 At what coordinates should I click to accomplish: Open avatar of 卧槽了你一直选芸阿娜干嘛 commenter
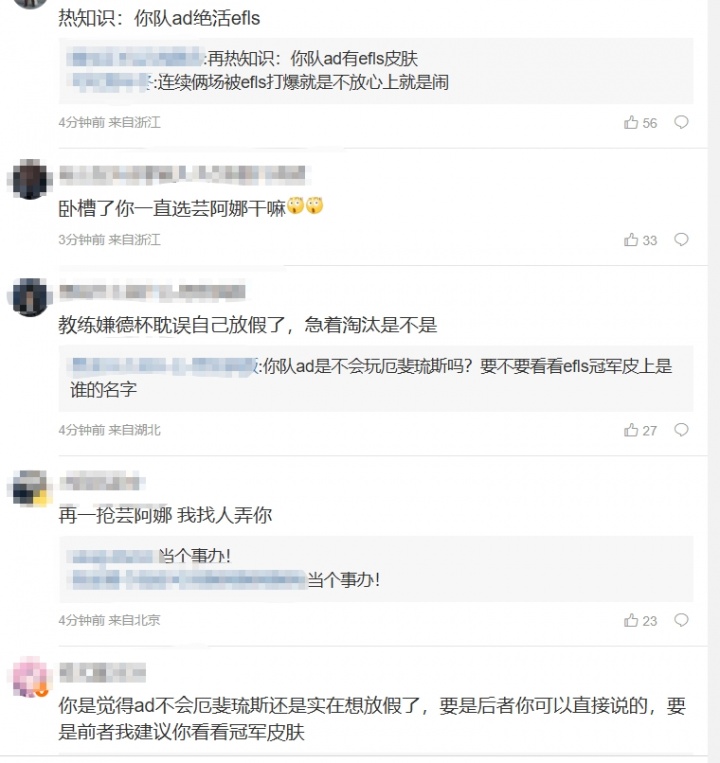click(31, 180)
